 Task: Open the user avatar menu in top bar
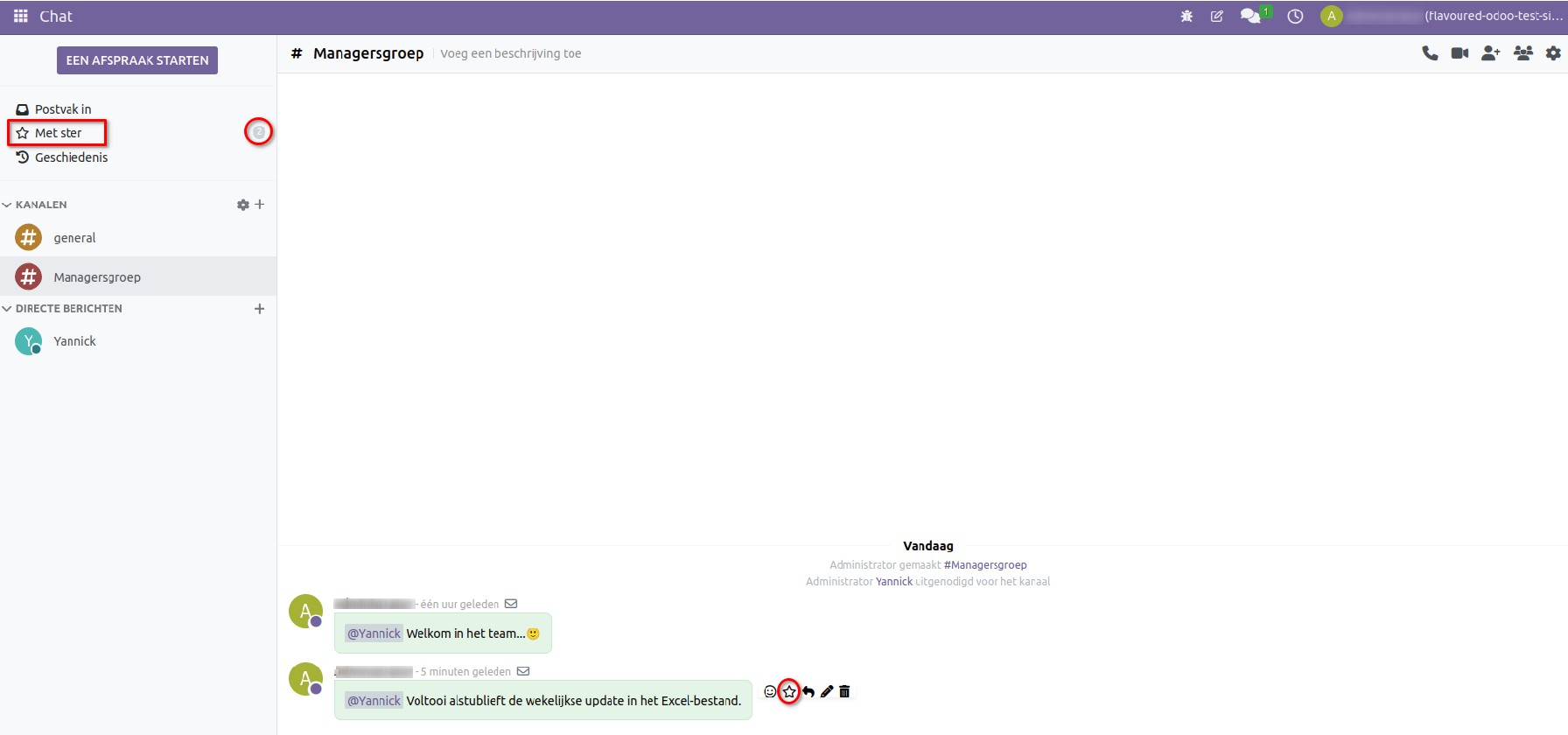(1331, 16)
